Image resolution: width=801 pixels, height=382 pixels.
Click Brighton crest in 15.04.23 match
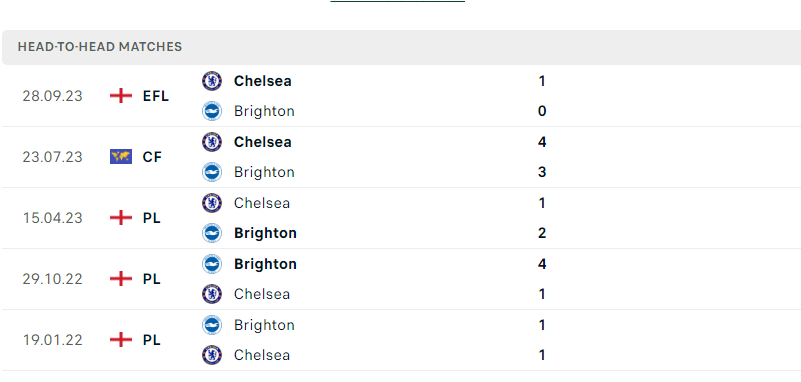[211, 233]
